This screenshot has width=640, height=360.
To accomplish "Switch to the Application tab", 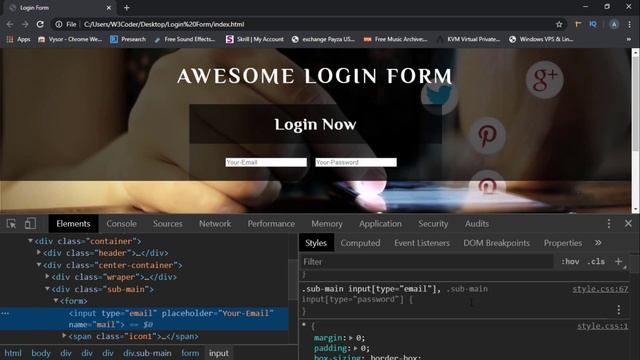I will [x=380, y=224].
